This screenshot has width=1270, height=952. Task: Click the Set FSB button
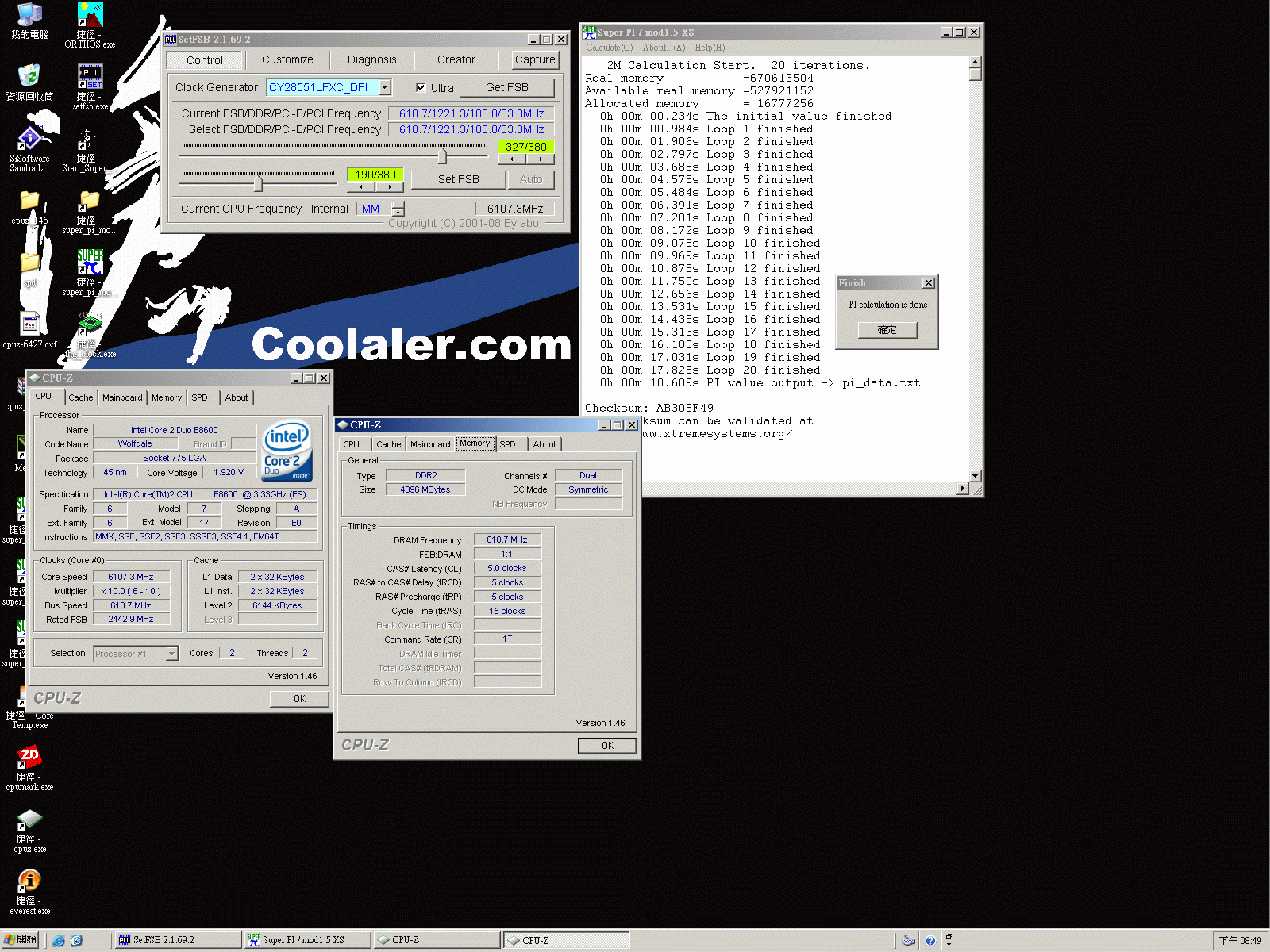(x=458, y=179)
